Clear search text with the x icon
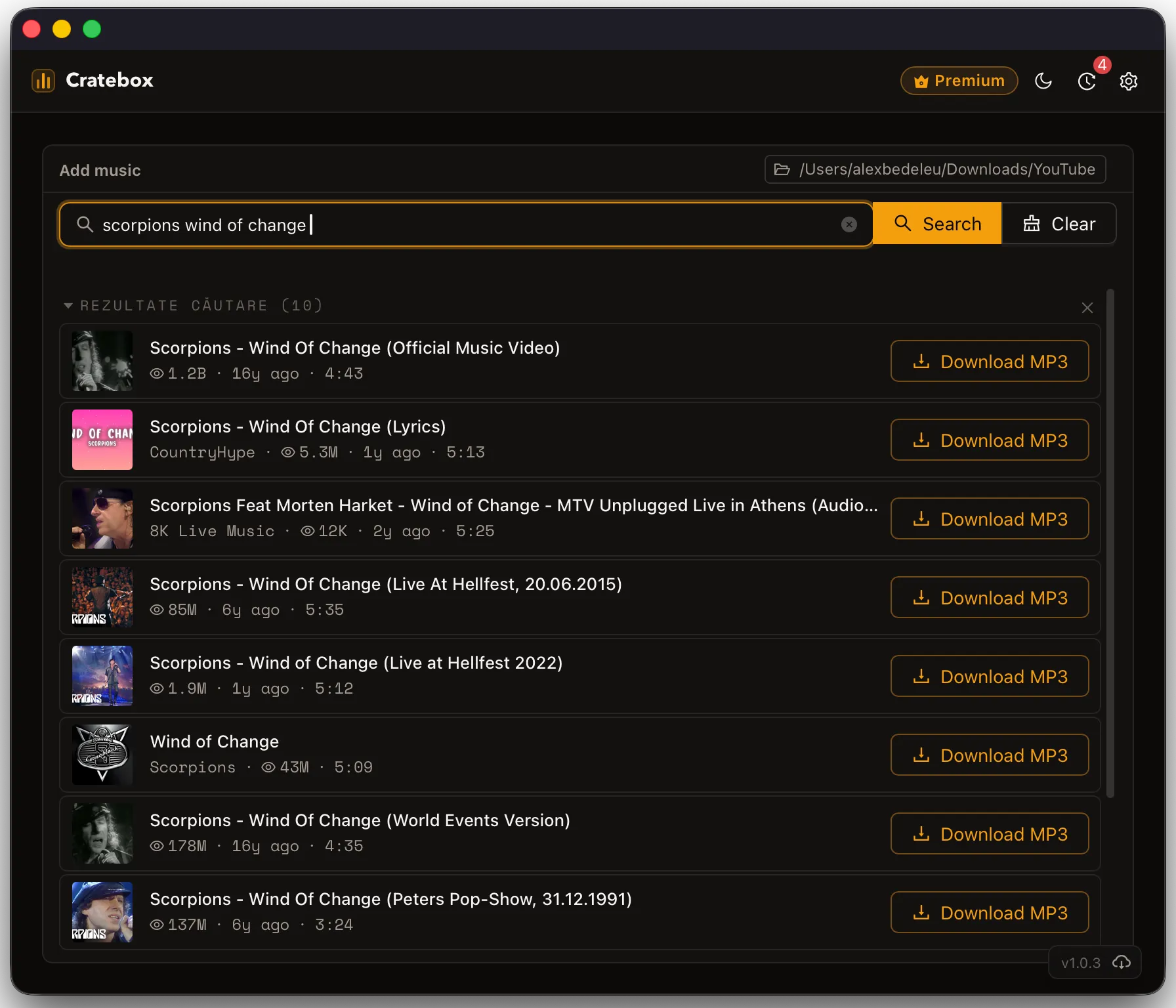 (x=849, y=224)
